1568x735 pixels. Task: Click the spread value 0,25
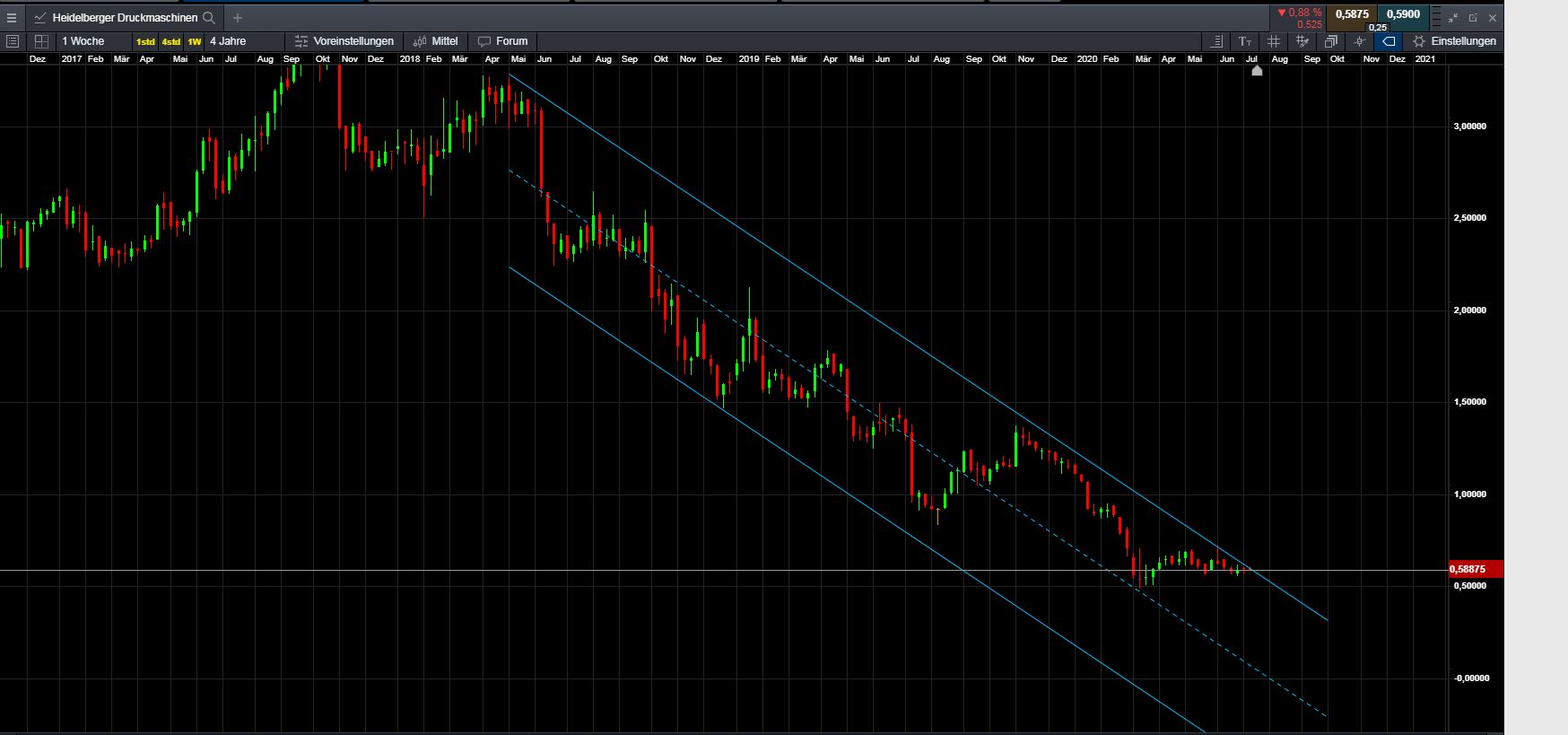(x=1378, y=27)
